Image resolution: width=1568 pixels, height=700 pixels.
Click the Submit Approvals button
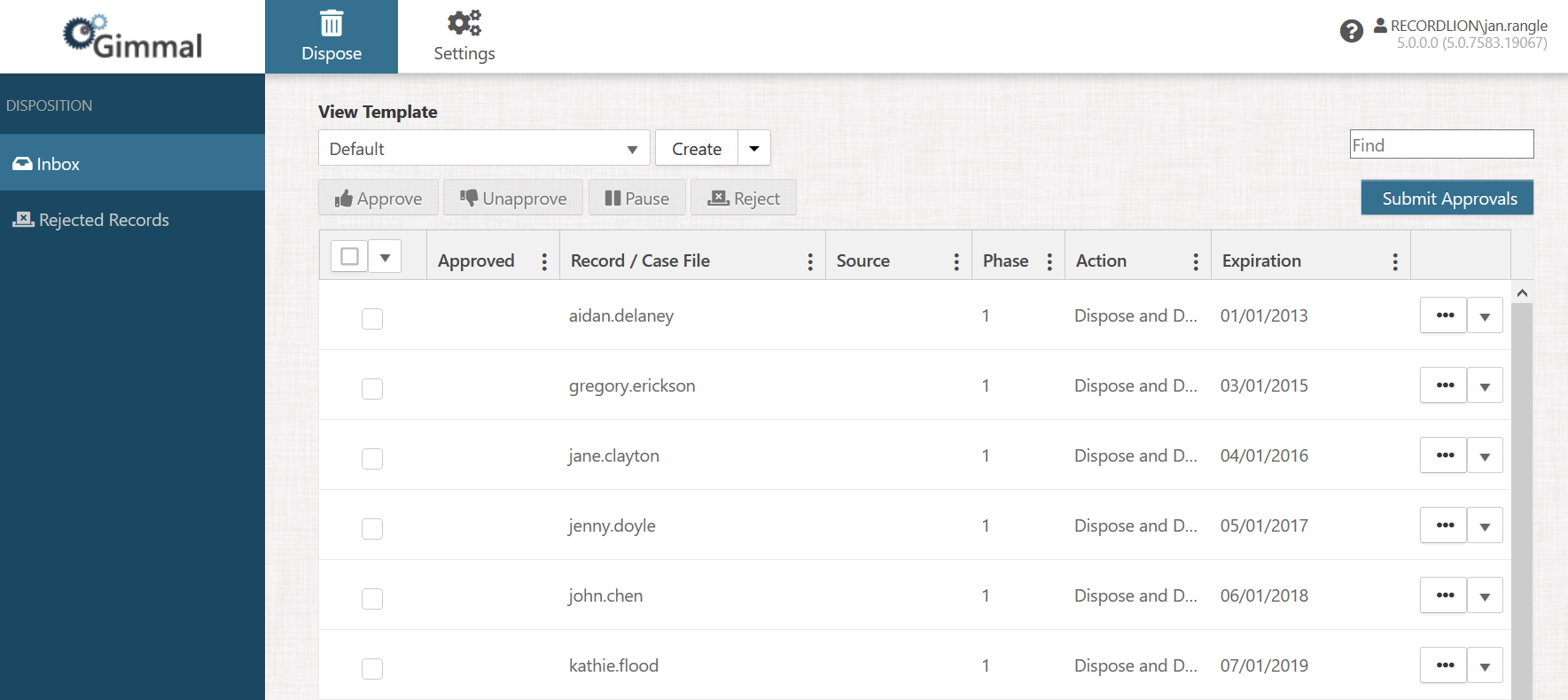coord(1447,198)
